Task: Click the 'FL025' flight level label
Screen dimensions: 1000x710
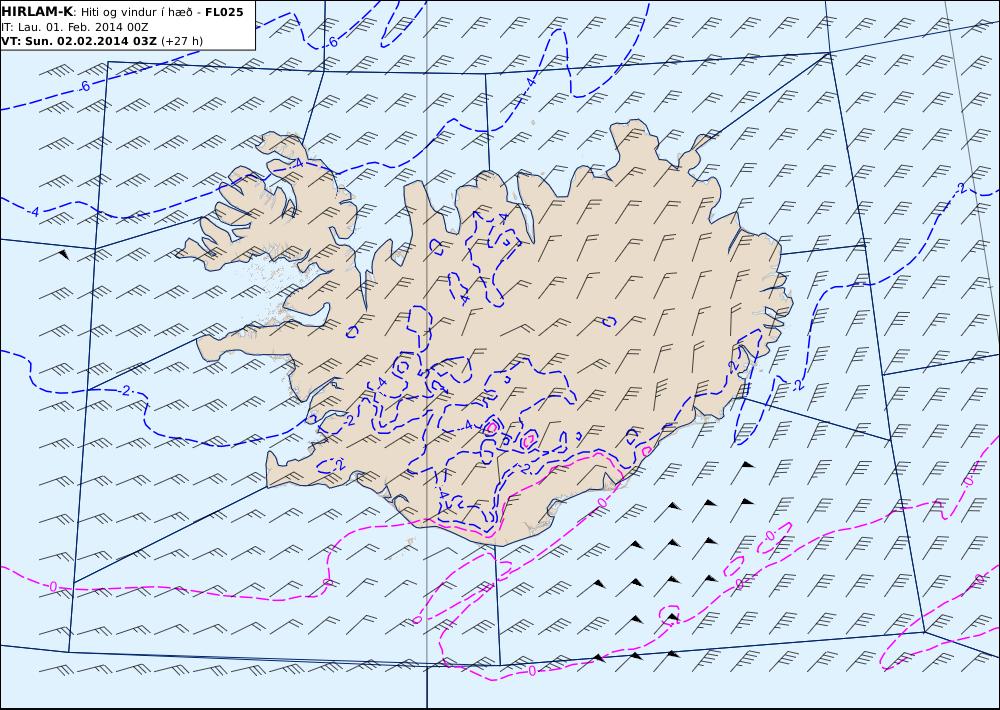Action: [x=224, y=12]
